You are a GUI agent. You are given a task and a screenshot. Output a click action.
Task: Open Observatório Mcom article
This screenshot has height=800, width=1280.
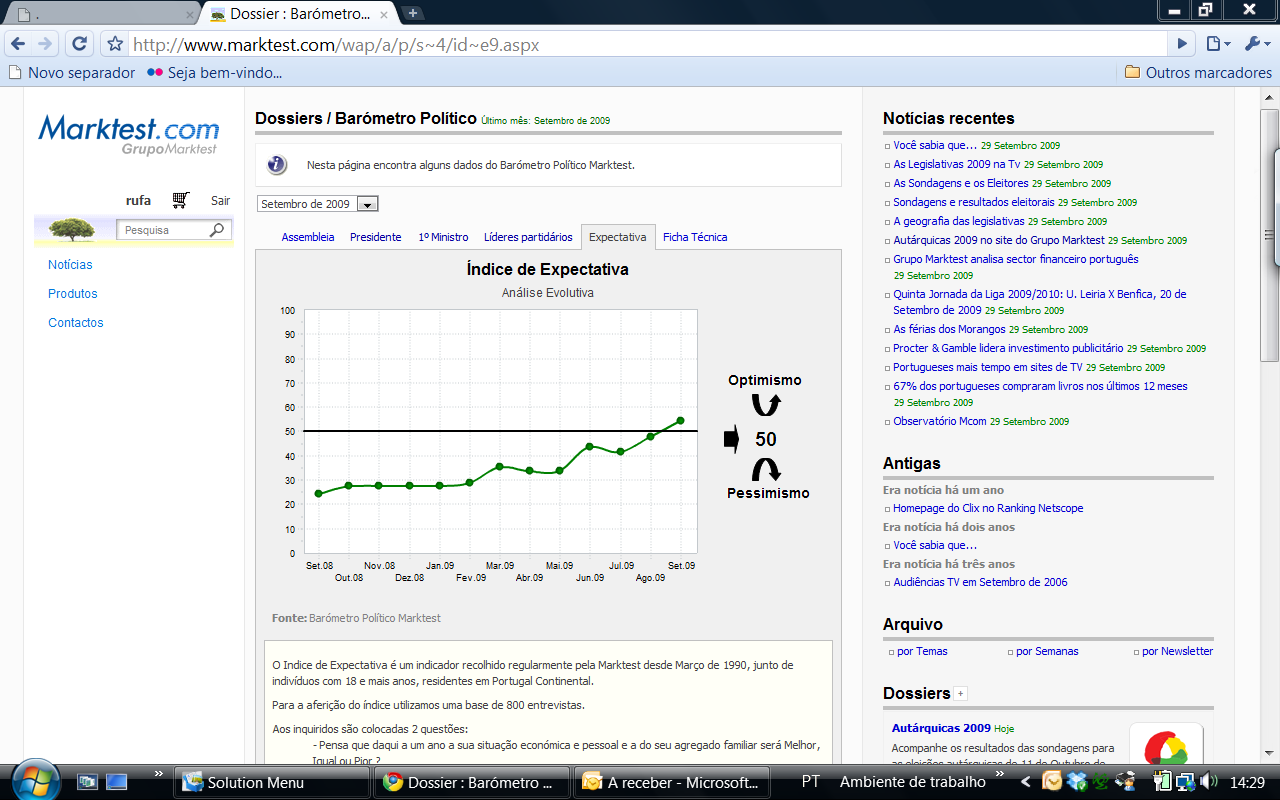pyautogui.click(x=940, y=421)
